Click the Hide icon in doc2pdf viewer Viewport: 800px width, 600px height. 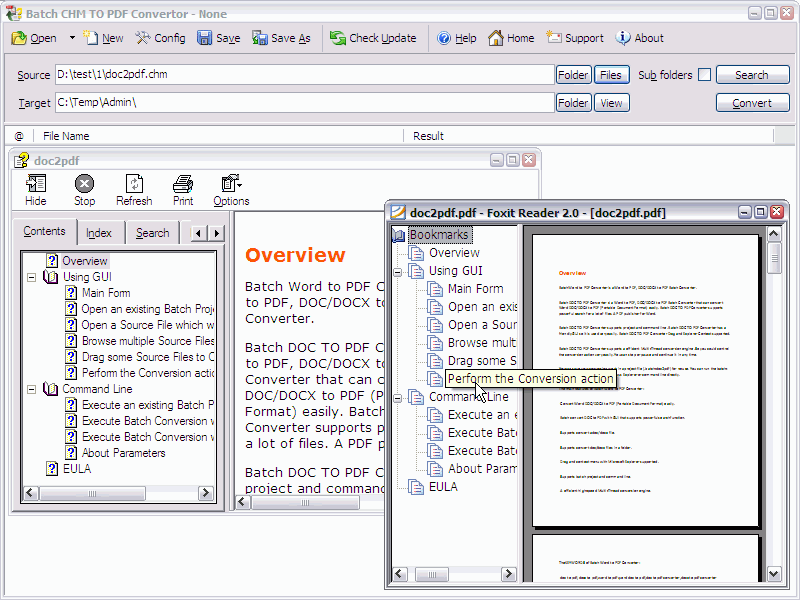point(36,184)
